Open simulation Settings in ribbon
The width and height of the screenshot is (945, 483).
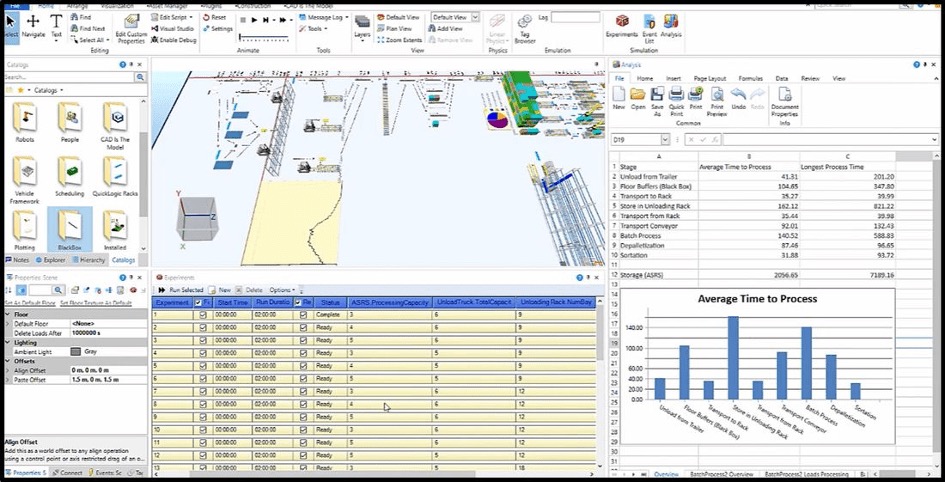point(218,28)
